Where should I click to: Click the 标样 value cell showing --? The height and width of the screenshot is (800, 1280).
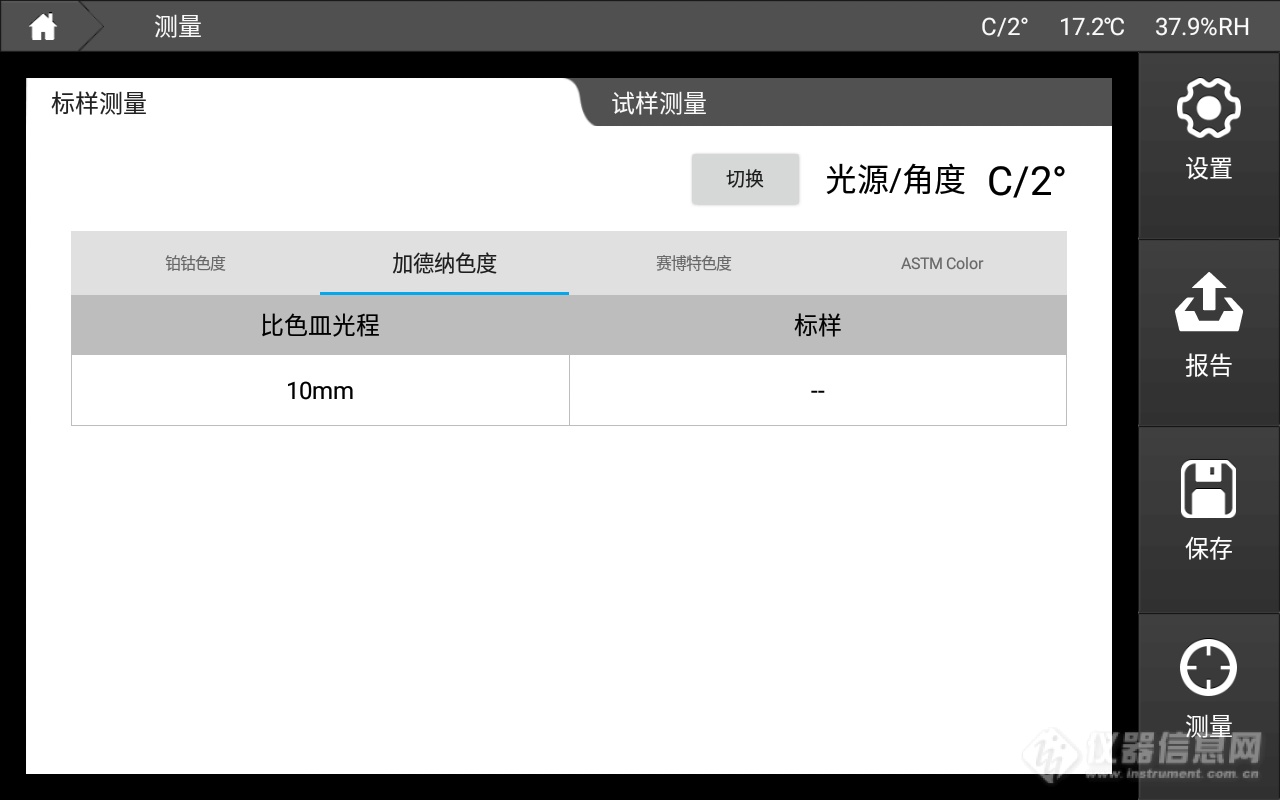817,391
